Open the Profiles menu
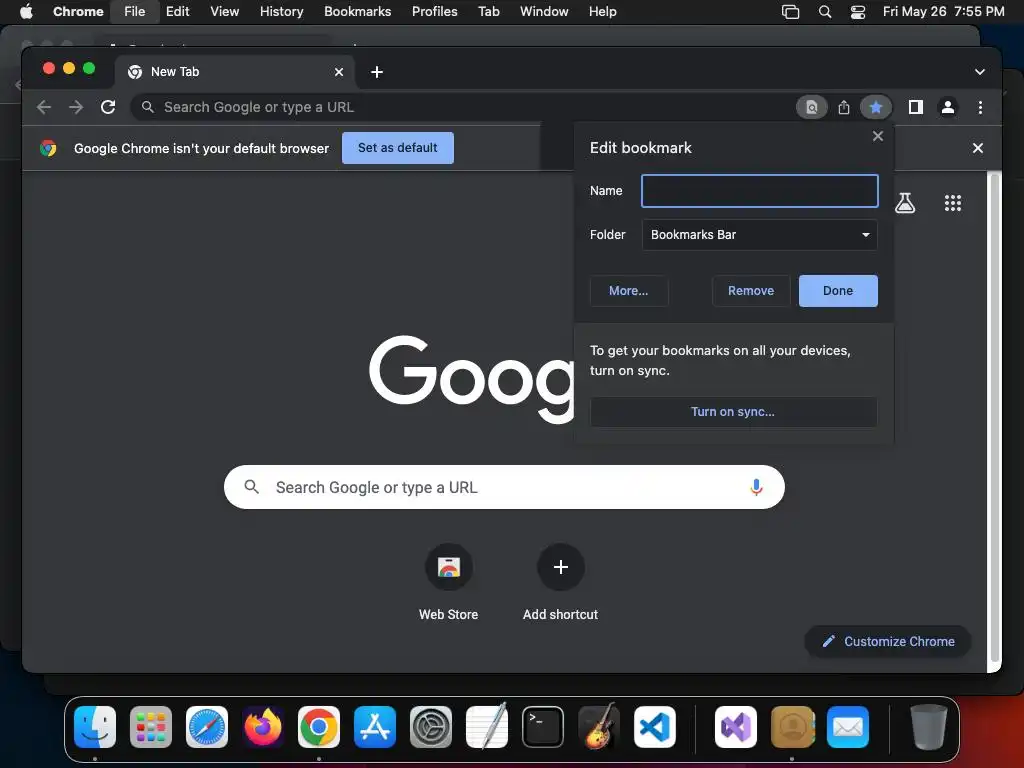Screen dimensions: 1024x768 [x=434, y=12]
